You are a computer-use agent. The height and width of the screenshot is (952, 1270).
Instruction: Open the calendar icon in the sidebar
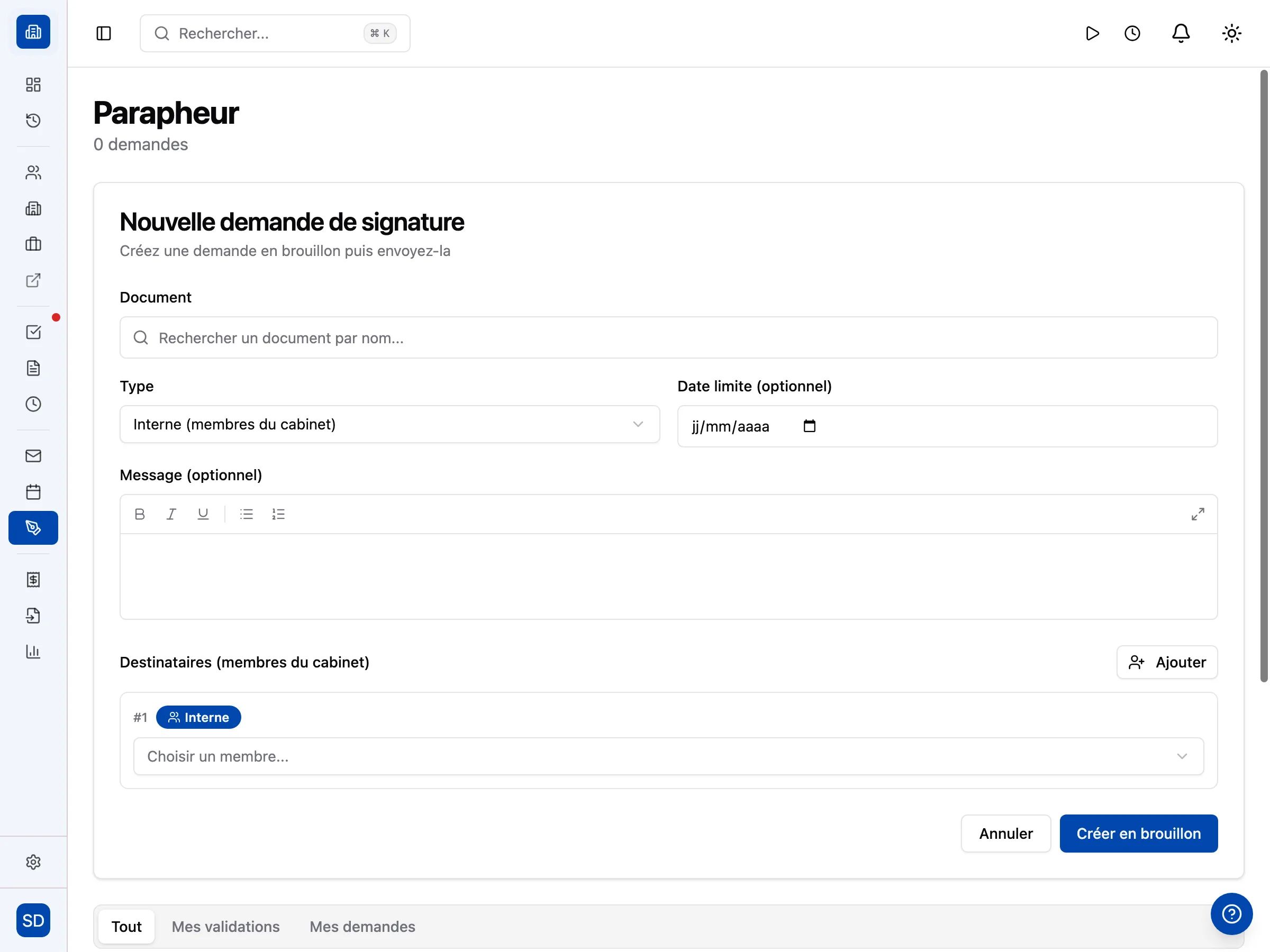pos(33,491)
